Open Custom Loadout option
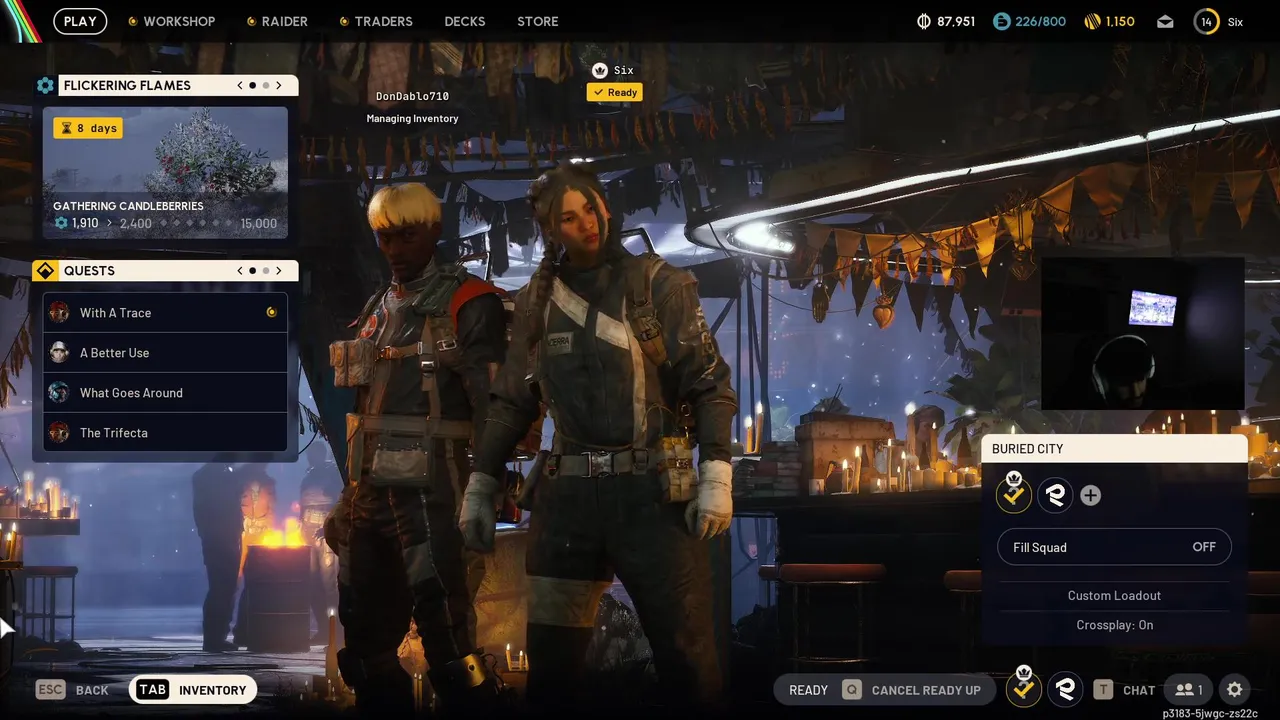The image size is (1280, 720). (1114, 596)
